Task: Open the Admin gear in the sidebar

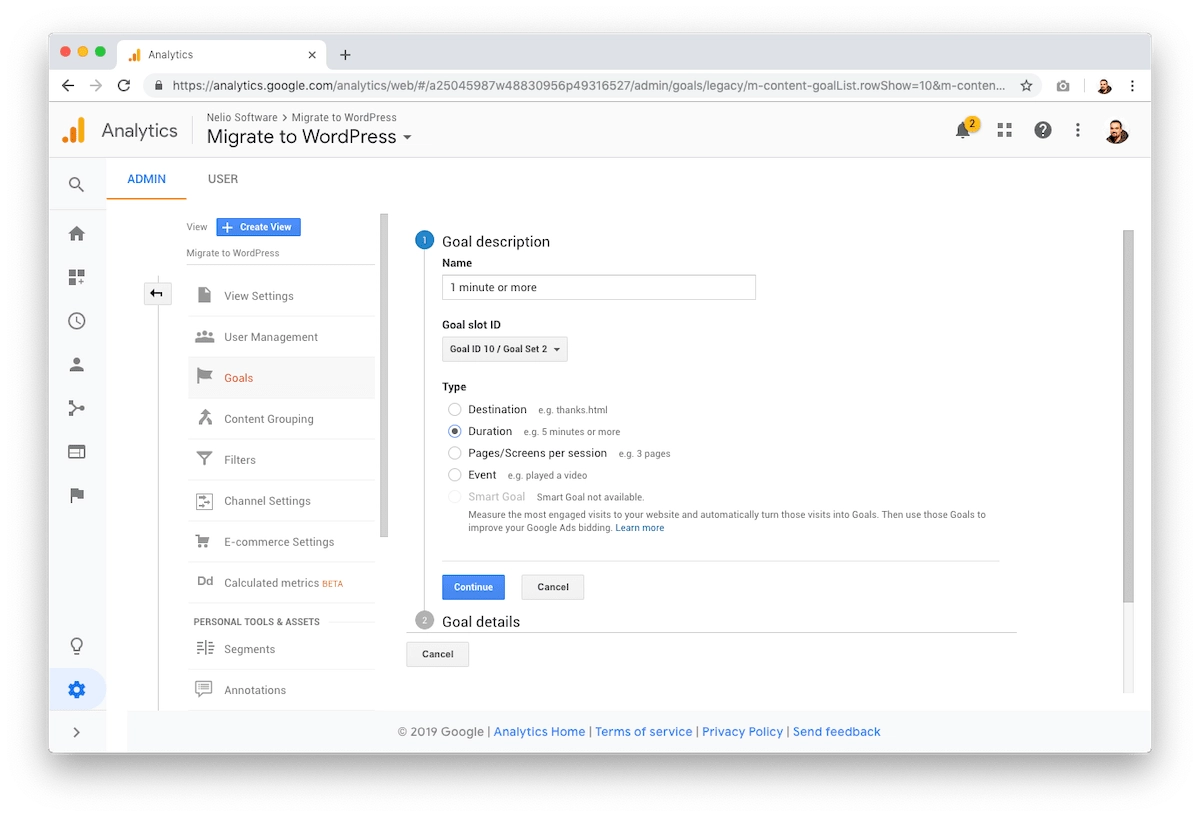Action: [77, 689]
